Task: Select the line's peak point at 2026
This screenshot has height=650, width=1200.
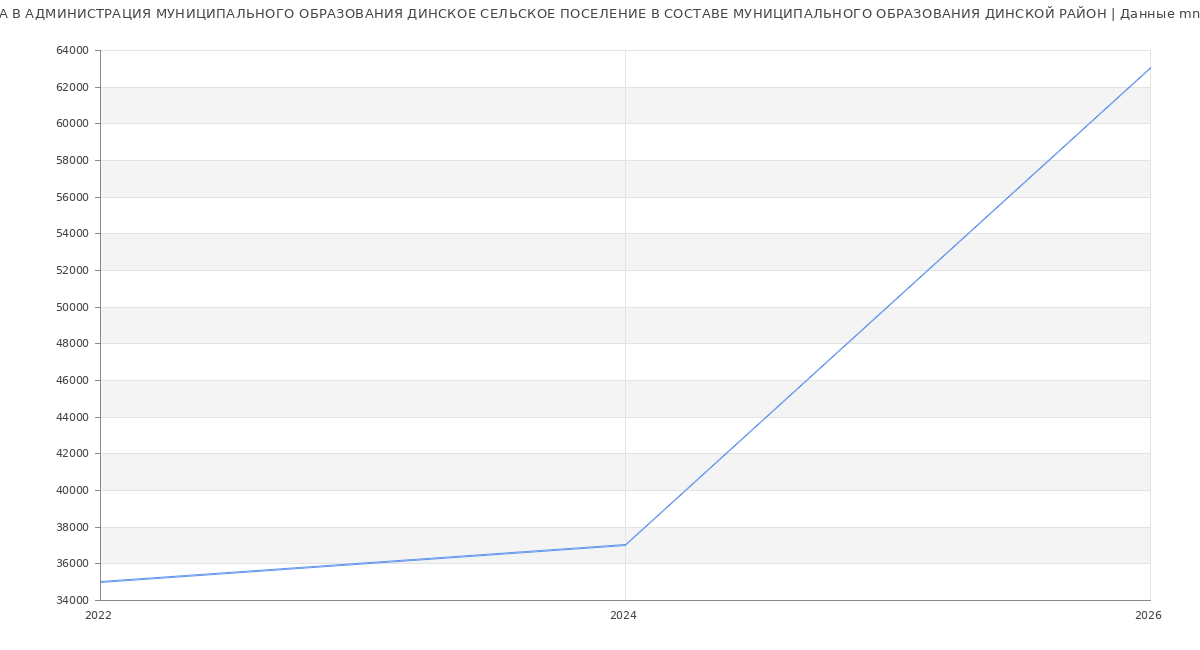Action: (1149, 68)
